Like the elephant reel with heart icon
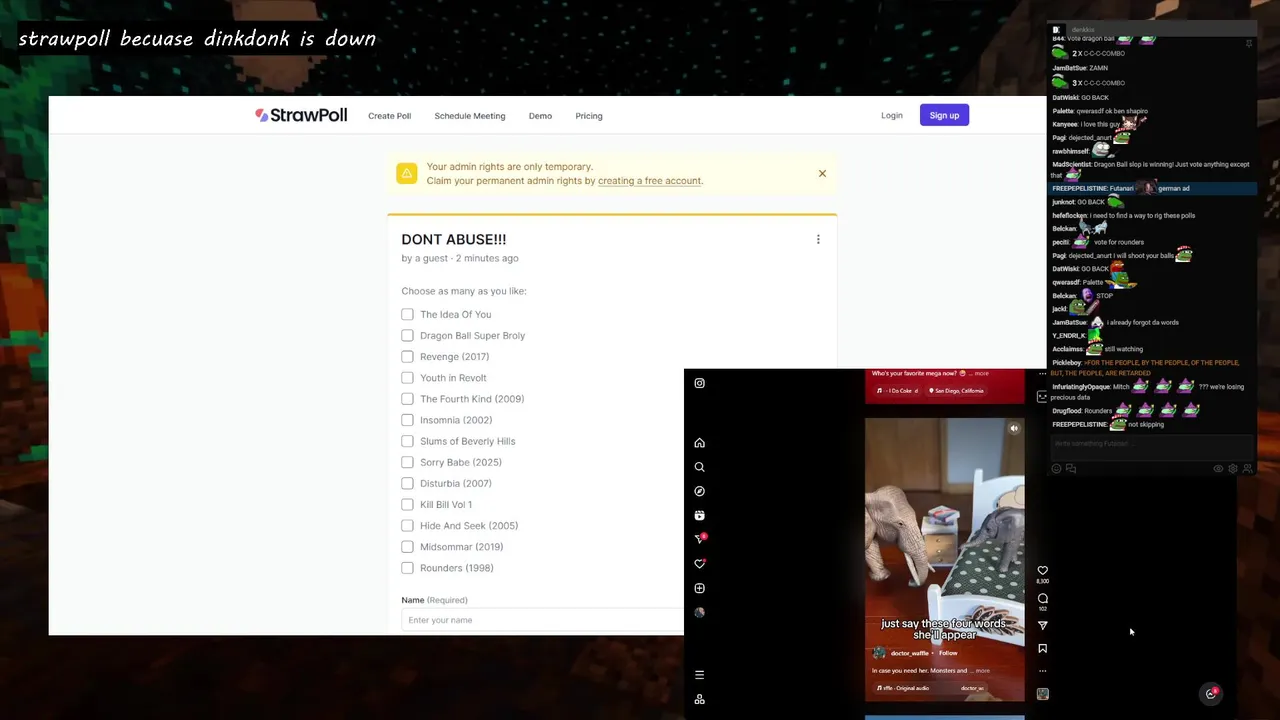This screenshot has height=720, width=1280. pyautogui.click(x=1043, y=570)
